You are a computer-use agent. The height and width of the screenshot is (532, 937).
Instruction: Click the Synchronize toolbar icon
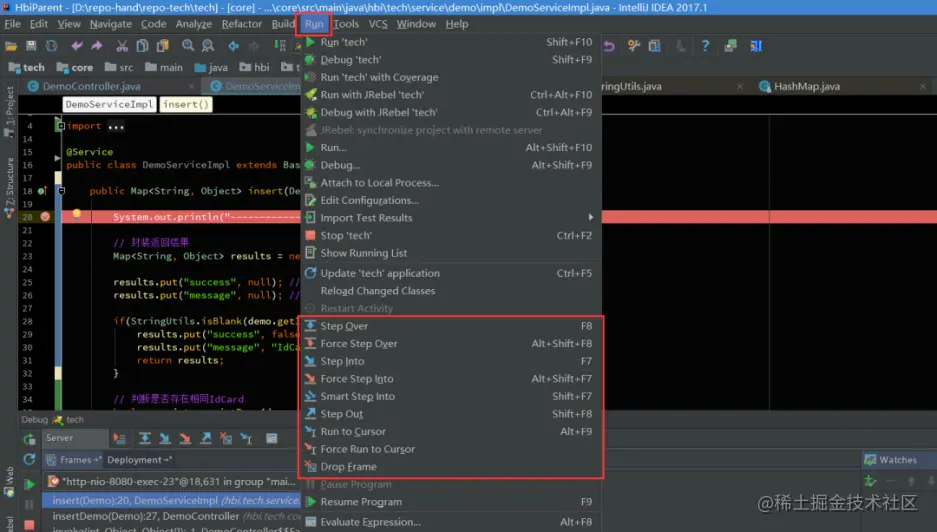tap(51, 46)
